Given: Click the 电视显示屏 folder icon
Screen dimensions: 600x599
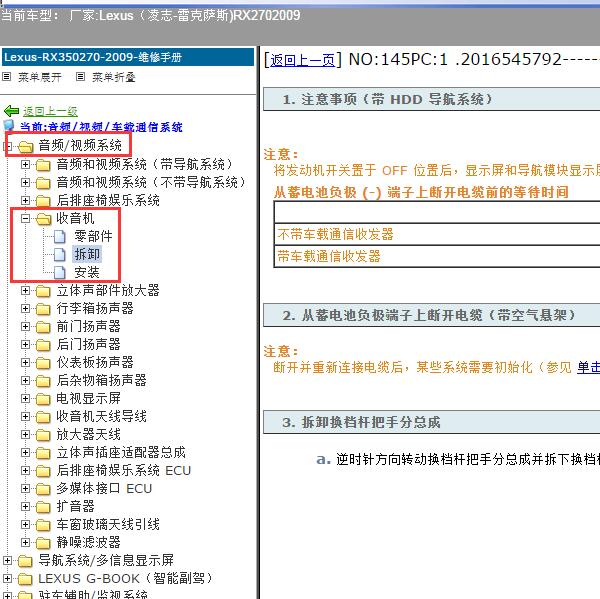Looking at the screenshot, I should (x=43, y=399).
